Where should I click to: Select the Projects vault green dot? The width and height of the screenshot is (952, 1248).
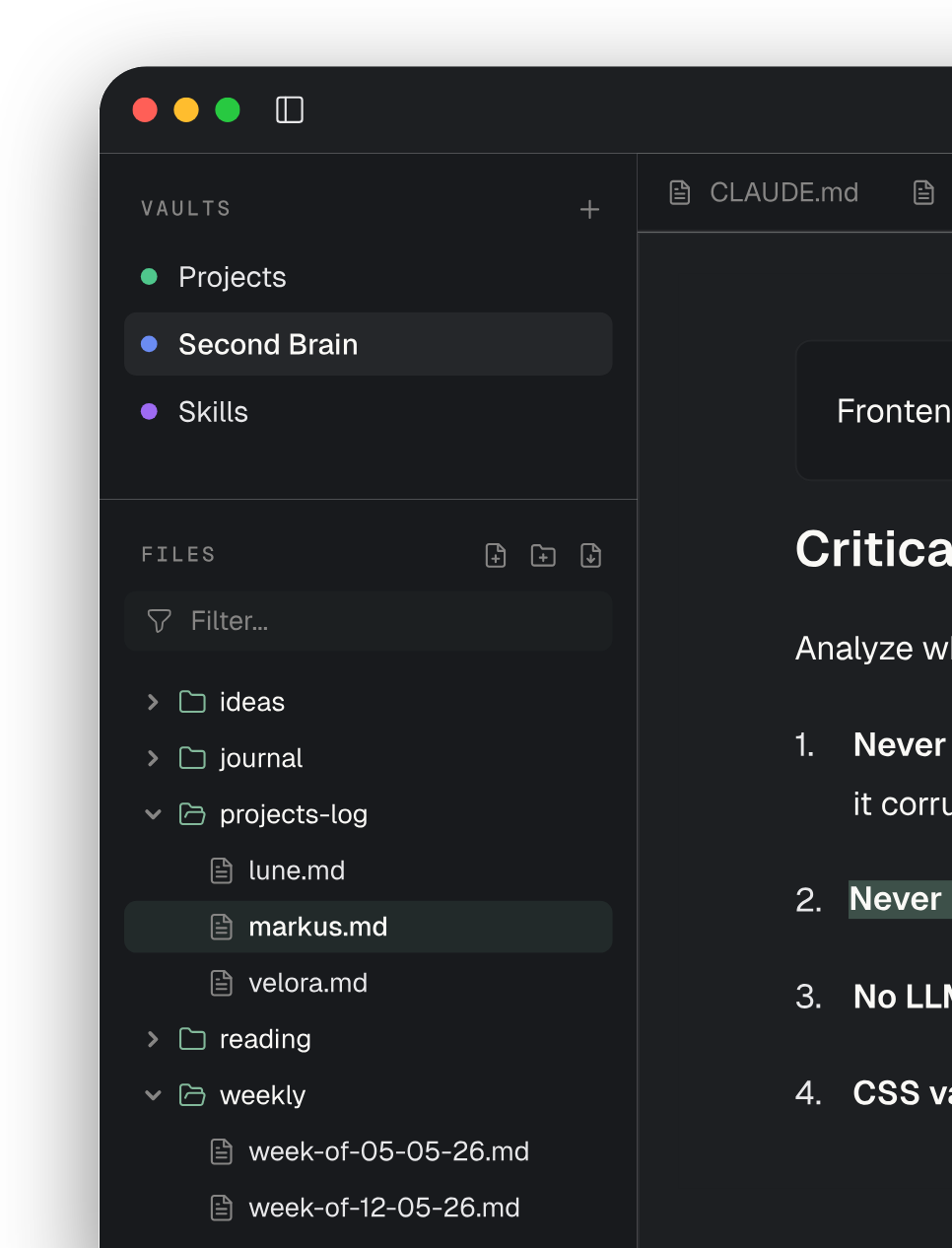coord(149,277)
